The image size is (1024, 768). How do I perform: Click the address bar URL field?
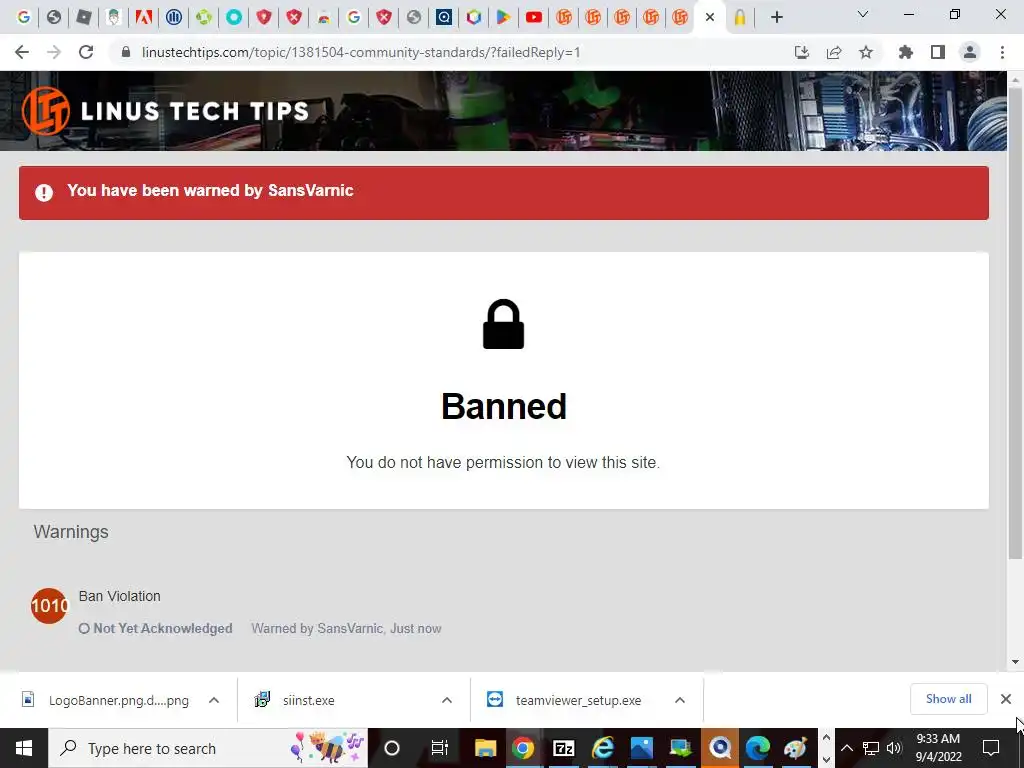click(x=361, y=52)
